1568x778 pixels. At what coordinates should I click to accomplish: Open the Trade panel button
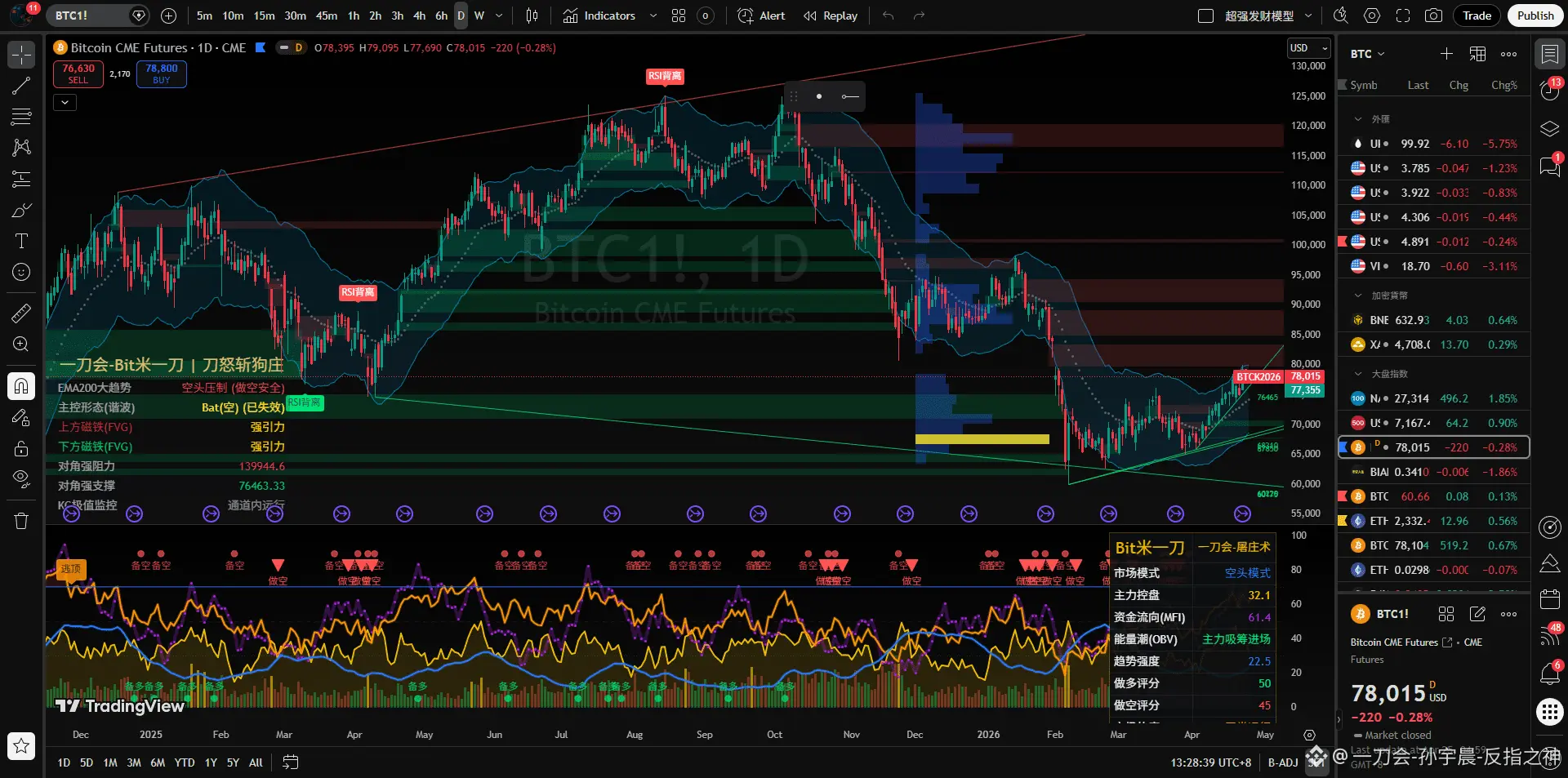point(1477,16)
